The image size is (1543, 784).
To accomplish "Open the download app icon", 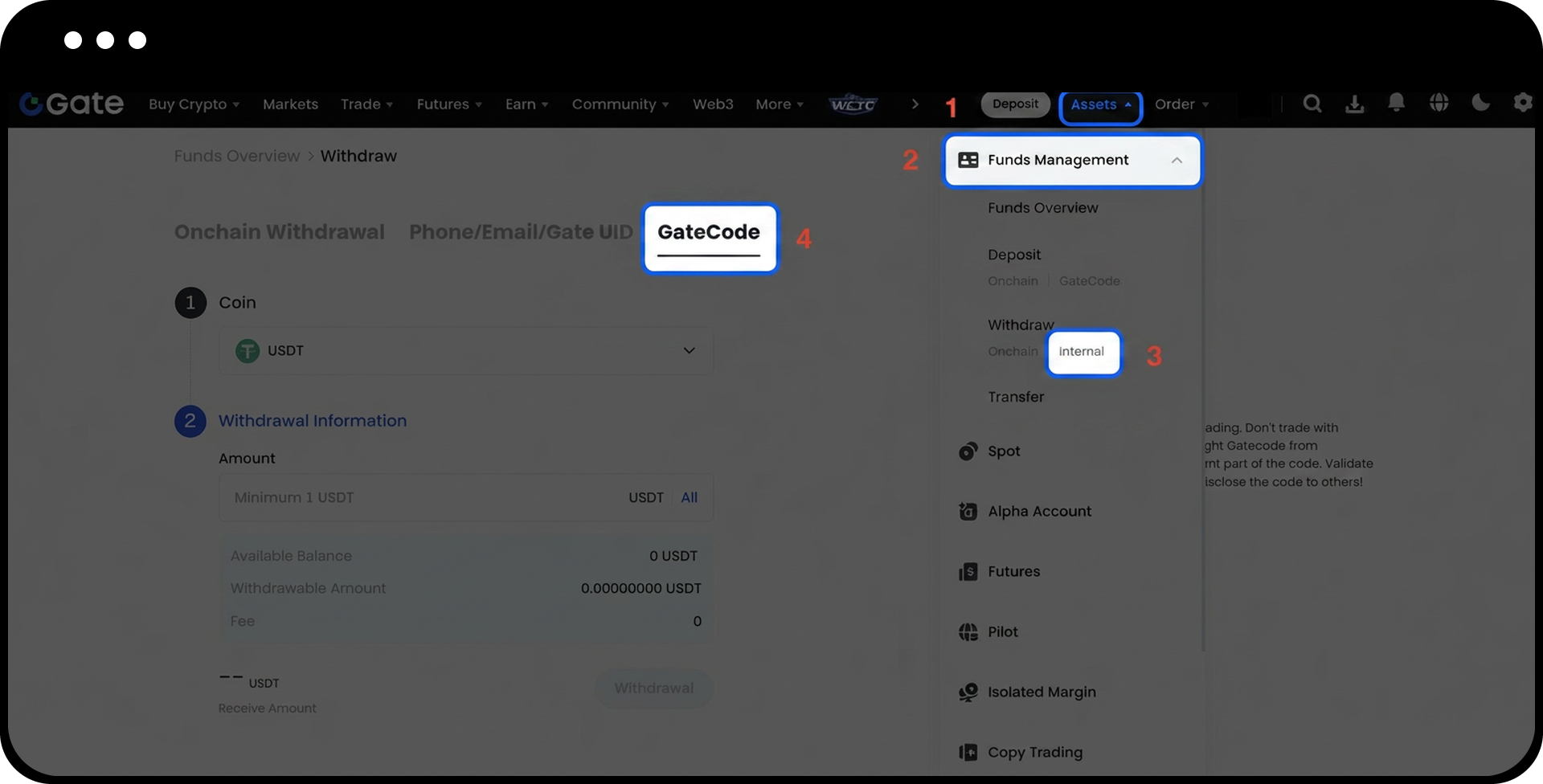I will [x=1354, y=104].
